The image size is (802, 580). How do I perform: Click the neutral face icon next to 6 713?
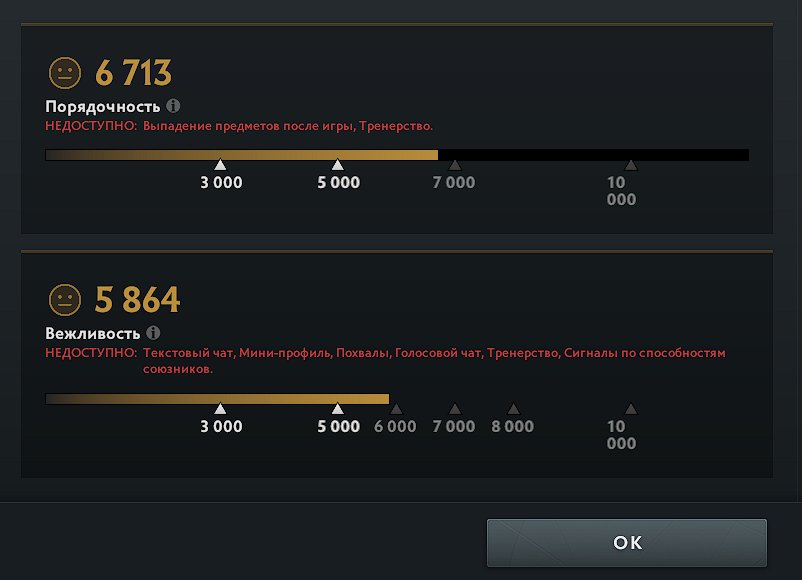pyautogui.click(x=65, y=73)
